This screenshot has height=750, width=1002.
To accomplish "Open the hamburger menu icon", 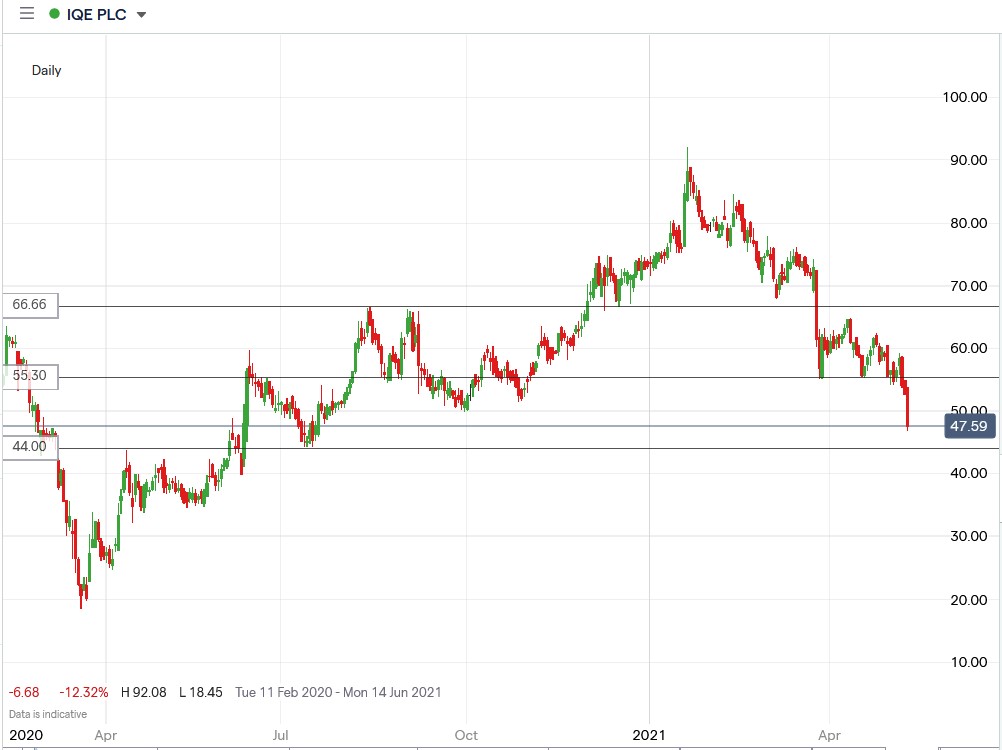I will pyautogui.click(x=27, y=13).
